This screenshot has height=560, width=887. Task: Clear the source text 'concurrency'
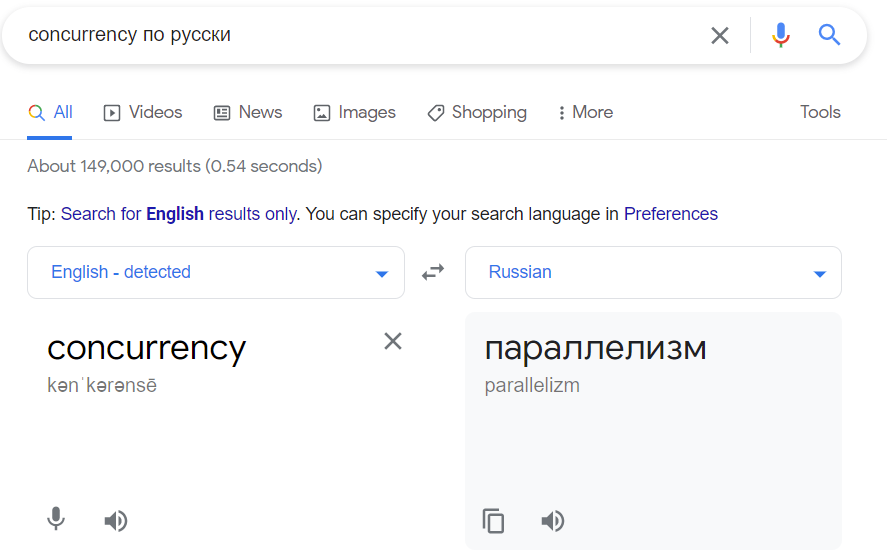(x=393, y=342)
